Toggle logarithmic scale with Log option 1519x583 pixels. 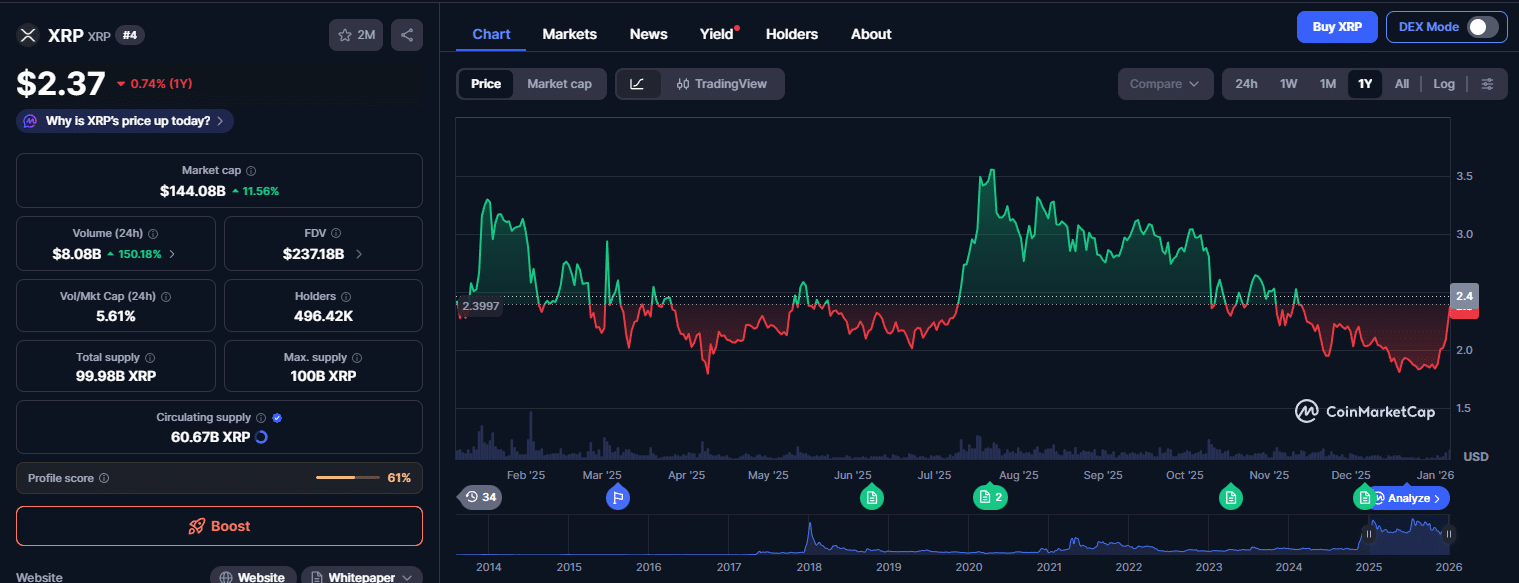1443,84
